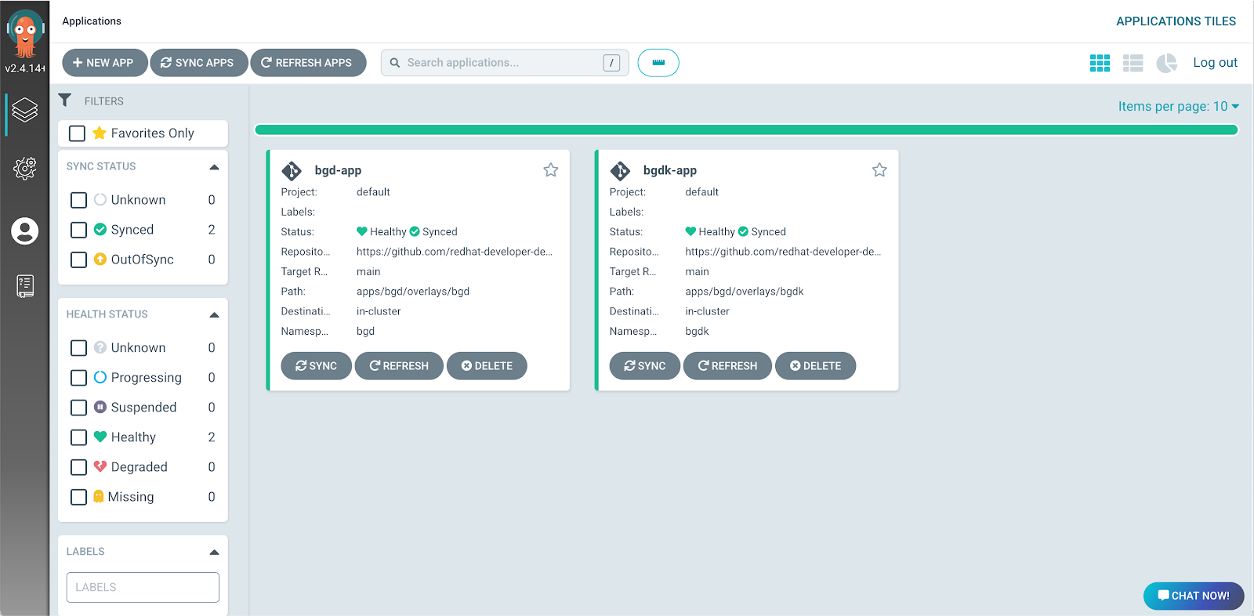The image size is (1254, 616).
Task: Check the Degraded filter
Action: pos(79,467)
